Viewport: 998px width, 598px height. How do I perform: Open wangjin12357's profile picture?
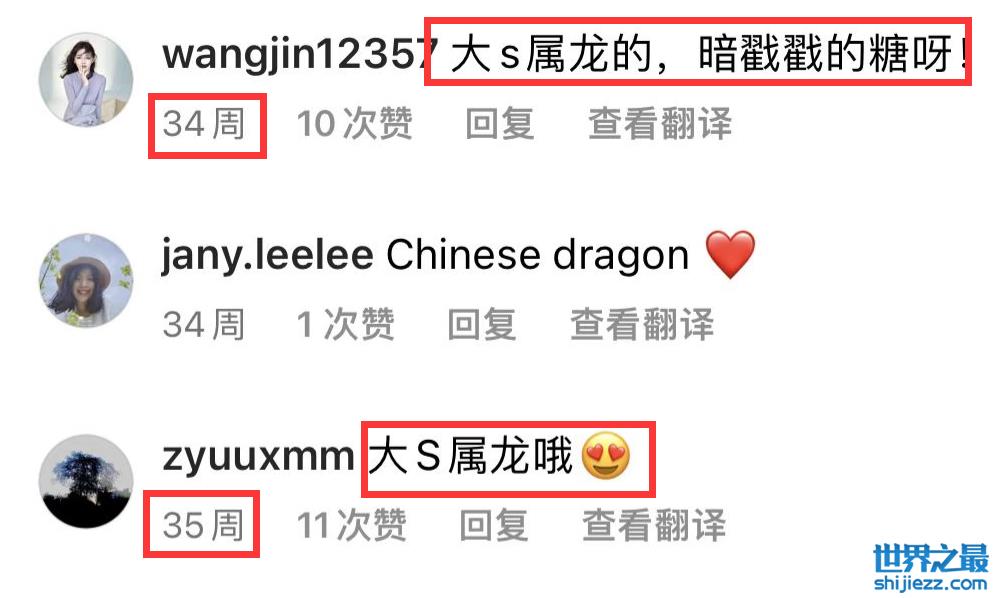coord(86,80)
